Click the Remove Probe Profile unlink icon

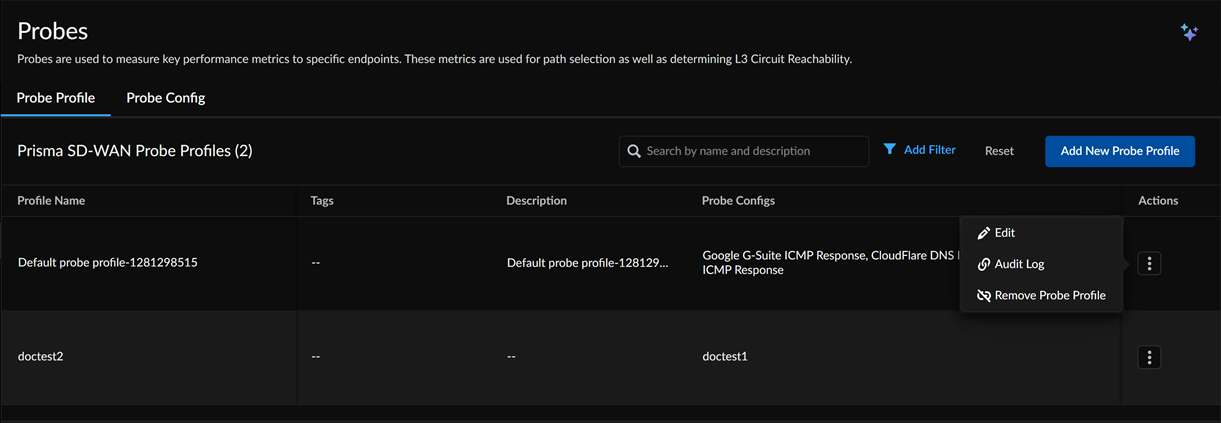tap(984, 296)
